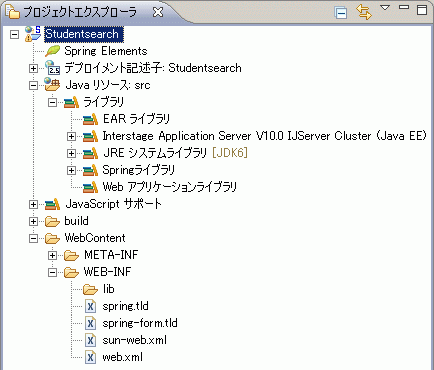Select JavaScript サポート label
434x370 pixels.
tap(113, 204)
